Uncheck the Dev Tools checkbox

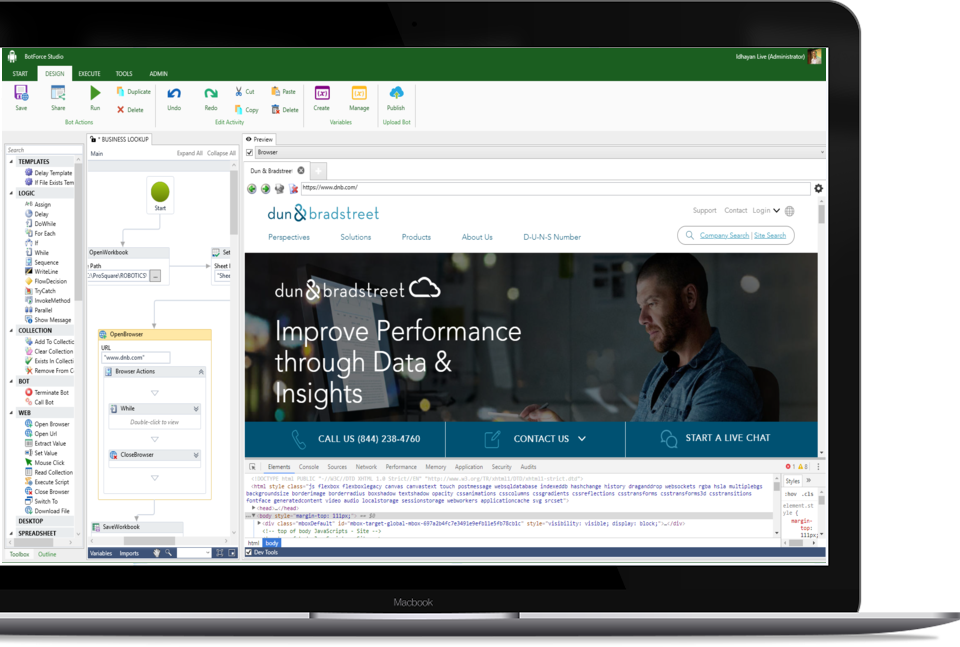tap(249, 552)
